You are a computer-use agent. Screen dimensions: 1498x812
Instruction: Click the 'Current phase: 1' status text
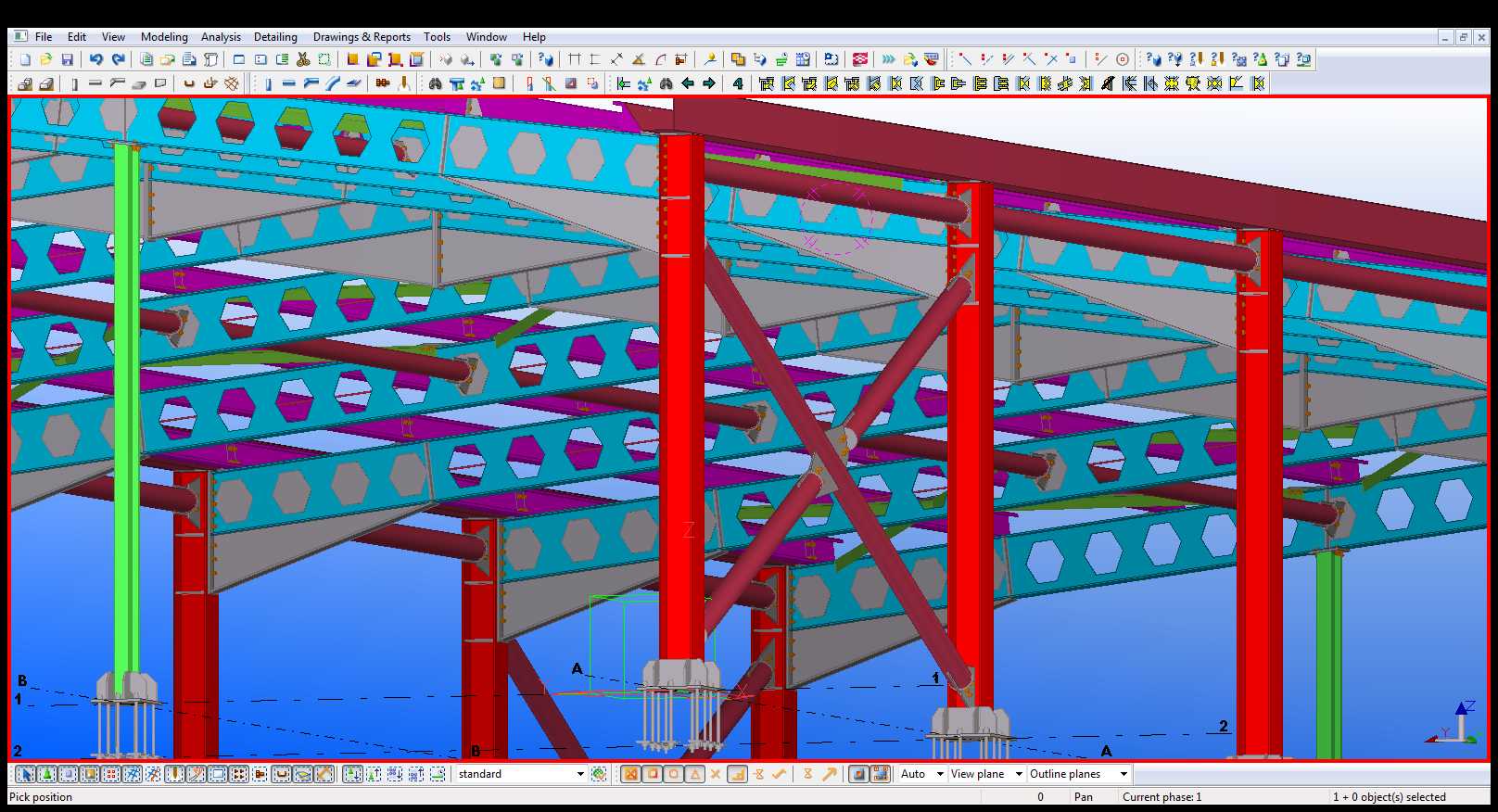pos(1162,797)
